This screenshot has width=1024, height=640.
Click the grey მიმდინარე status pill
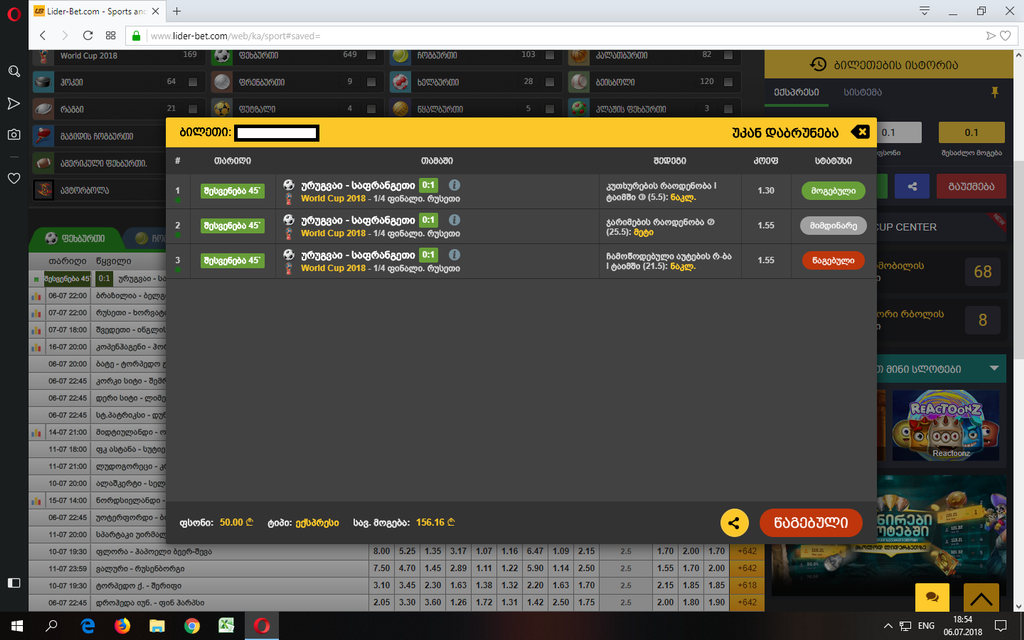pyautogui.click(x=833, y=225)
